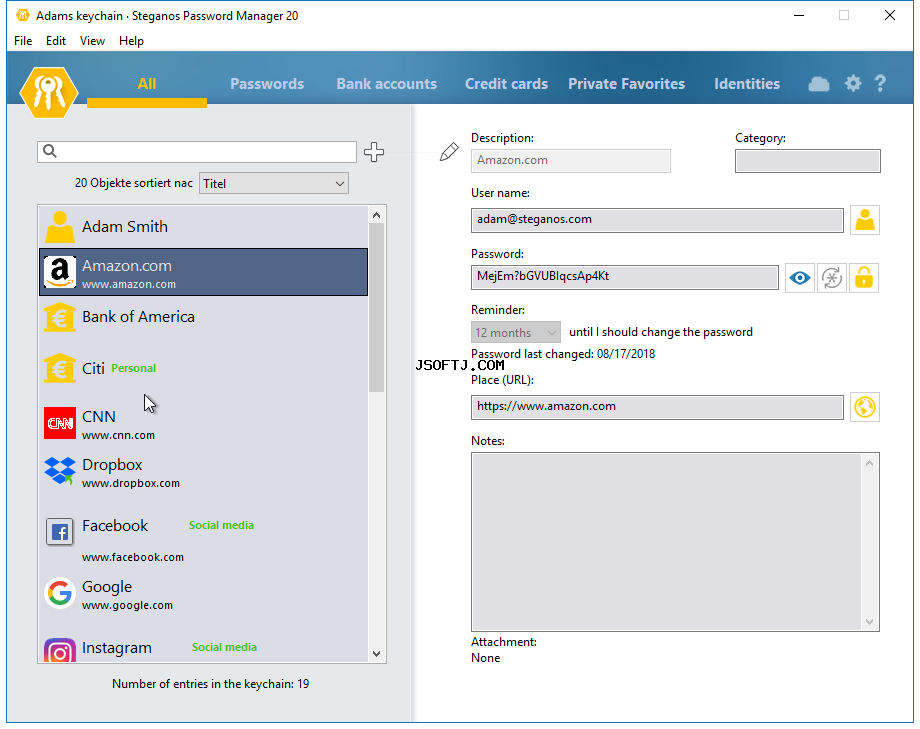The width and height of the screenshot is (920, 729).
Task: Select the Citi entry name
Action: point(93,369)
